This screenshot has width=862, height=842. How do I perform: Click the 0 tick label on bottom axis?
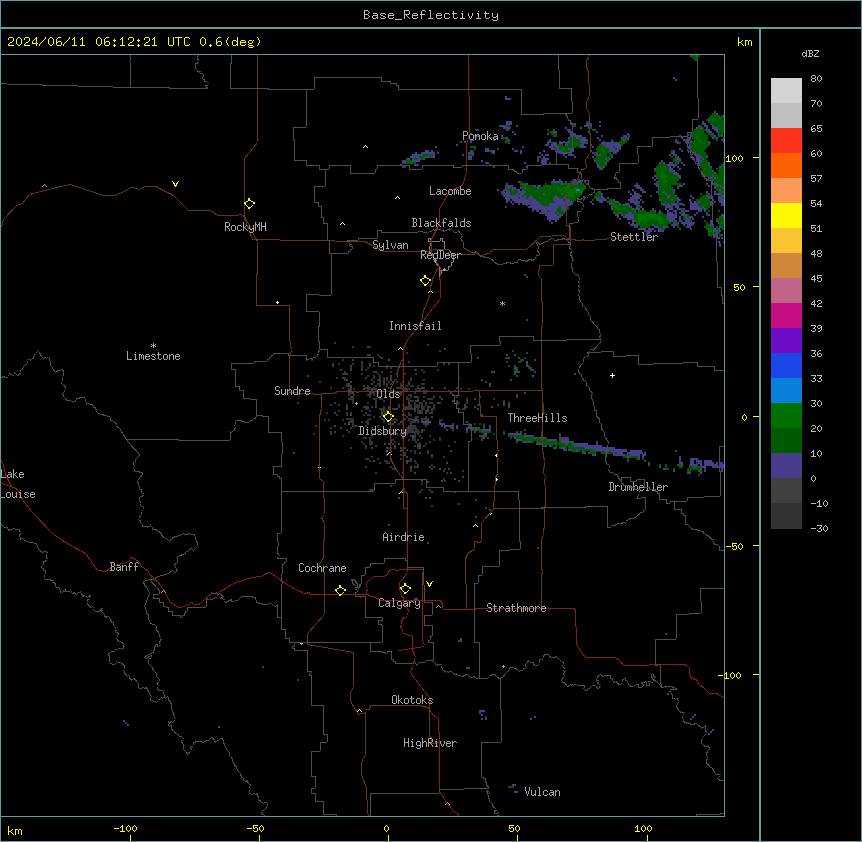(x=386, y=828)
